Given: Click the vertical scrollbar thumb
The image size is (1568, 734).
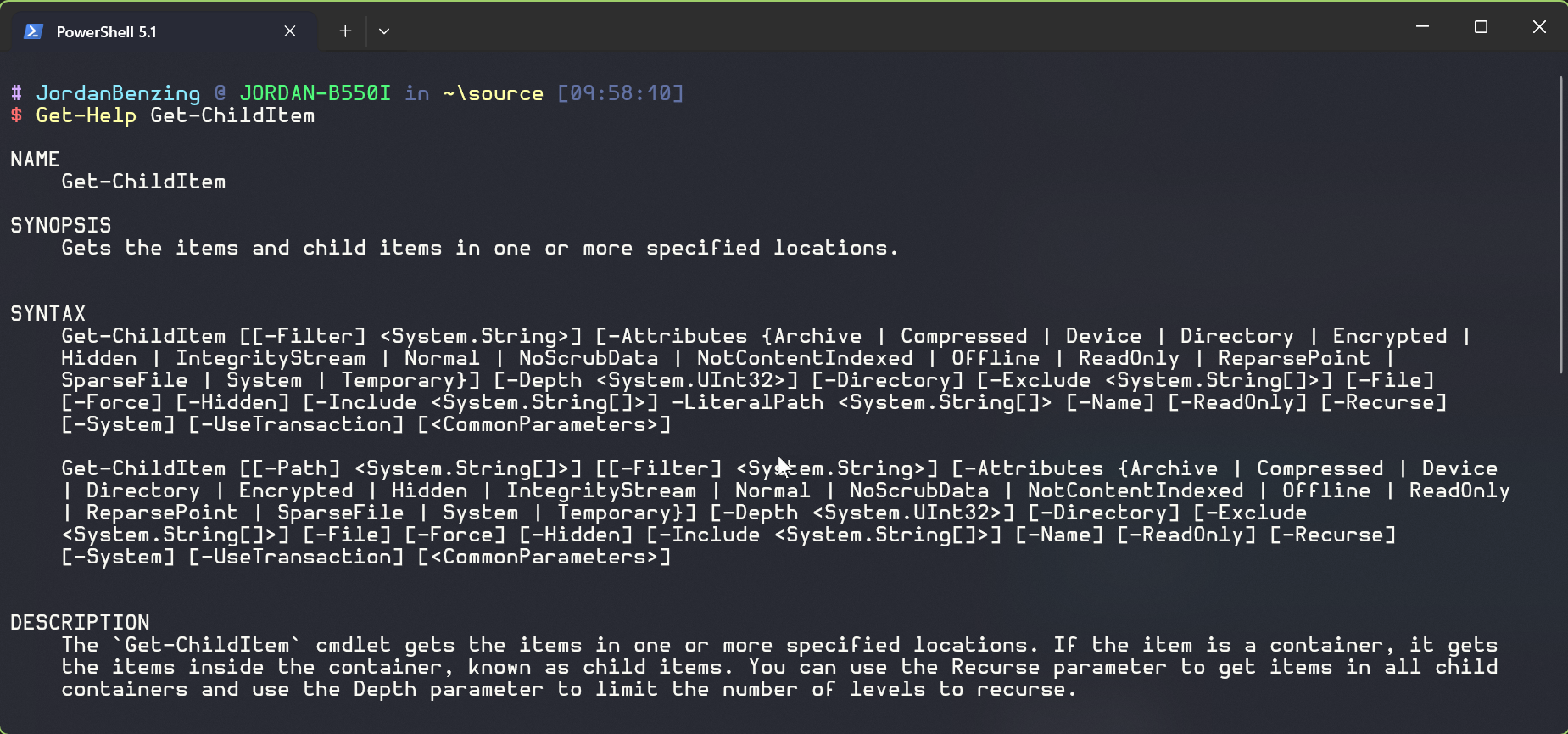Looking at the screenshot, I should coord(1560,225).
